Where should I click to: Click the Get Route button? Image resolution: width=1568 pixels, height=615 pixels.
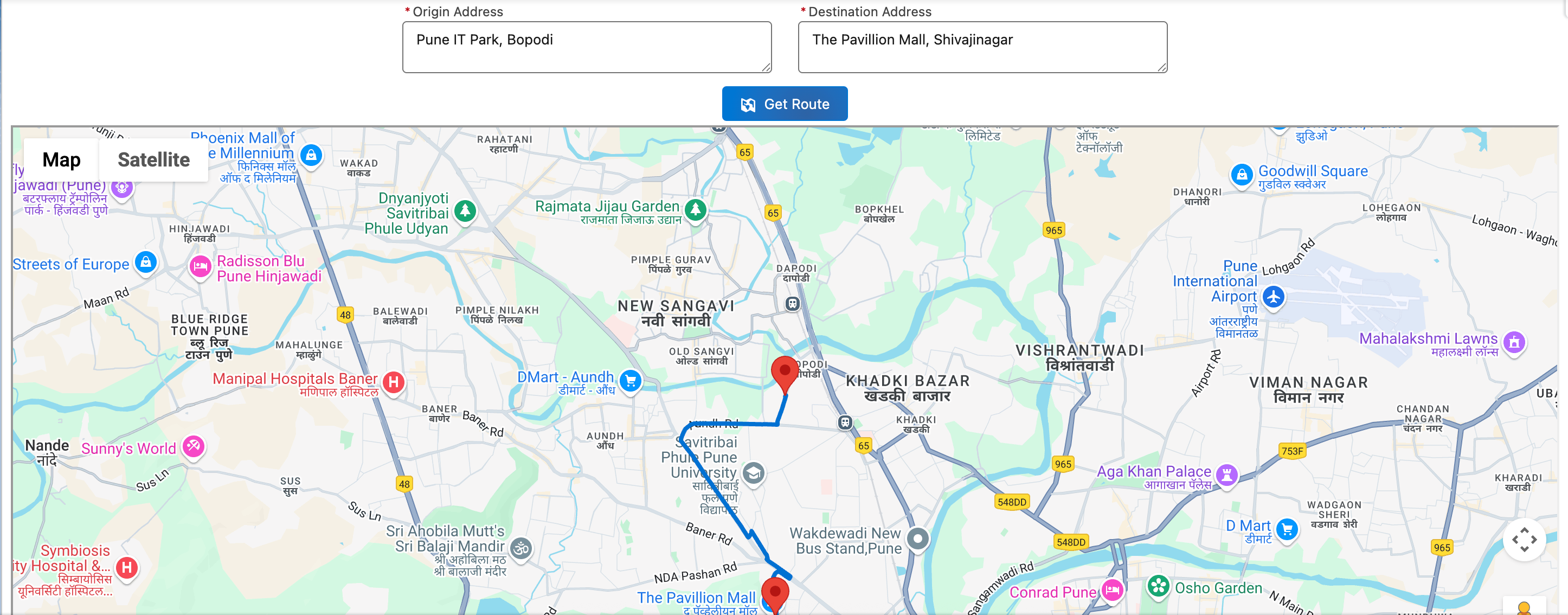pos(785,104)
